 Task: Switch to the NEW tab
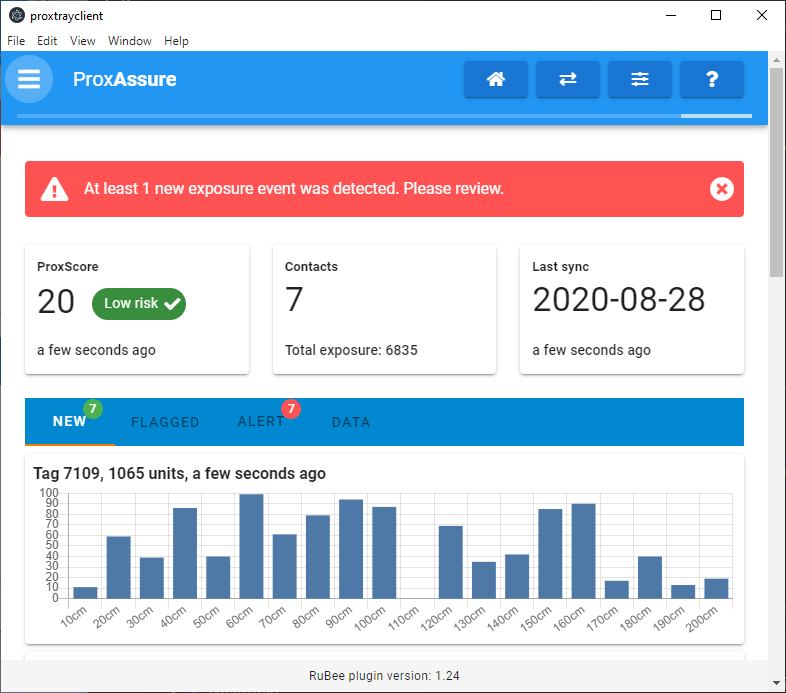(x=70, y=422)
